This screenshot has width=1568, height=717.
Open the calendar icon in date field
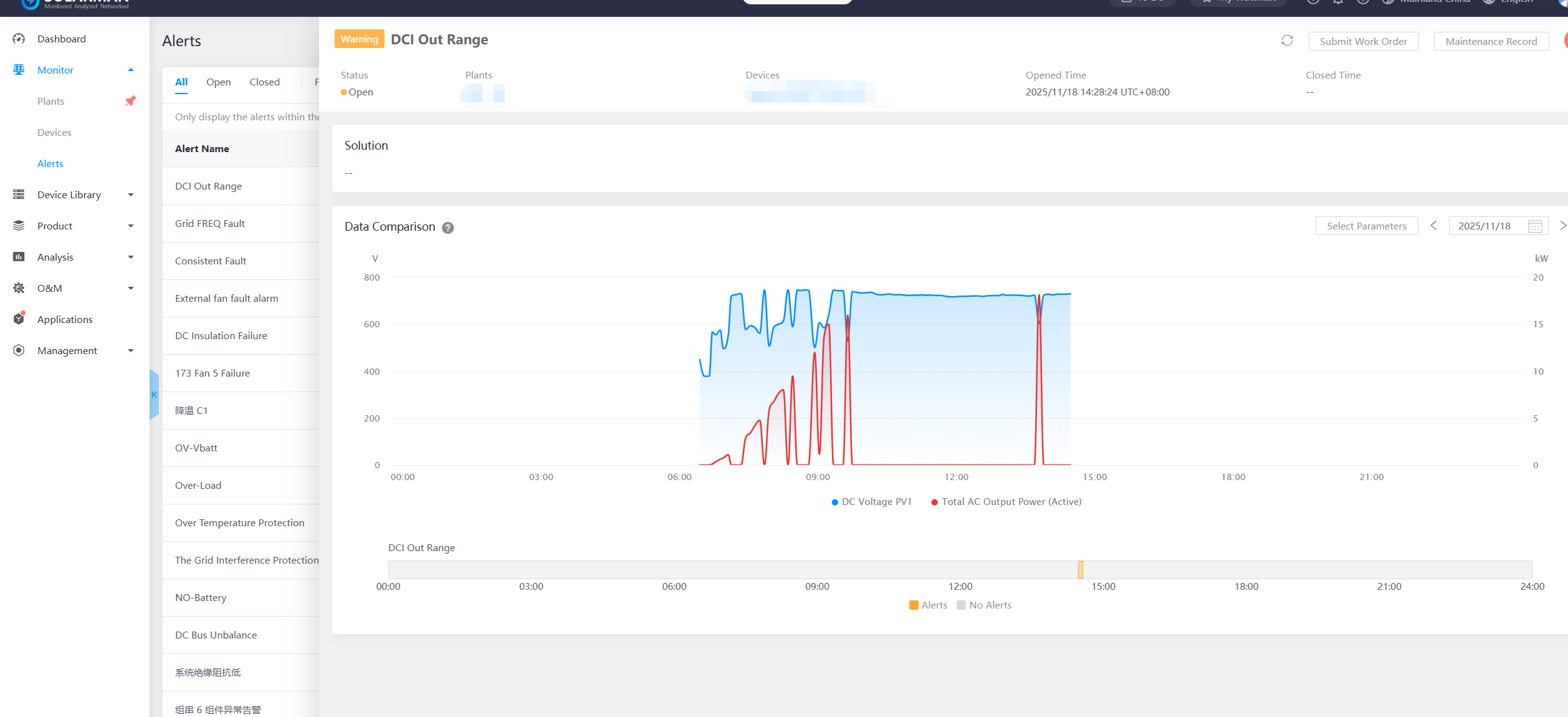click(x=1535, y=226)
